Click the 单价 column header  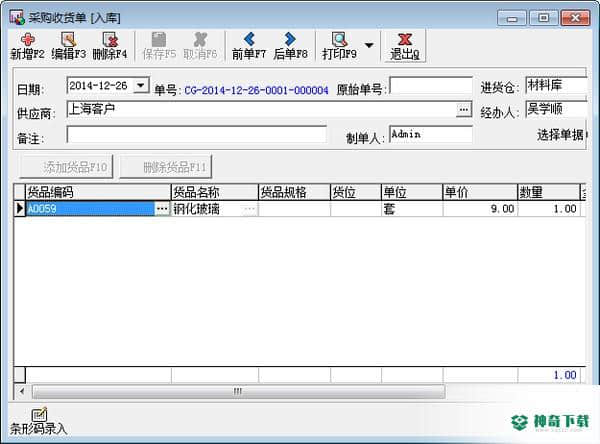pyautogui.click(x=480, y=192)
